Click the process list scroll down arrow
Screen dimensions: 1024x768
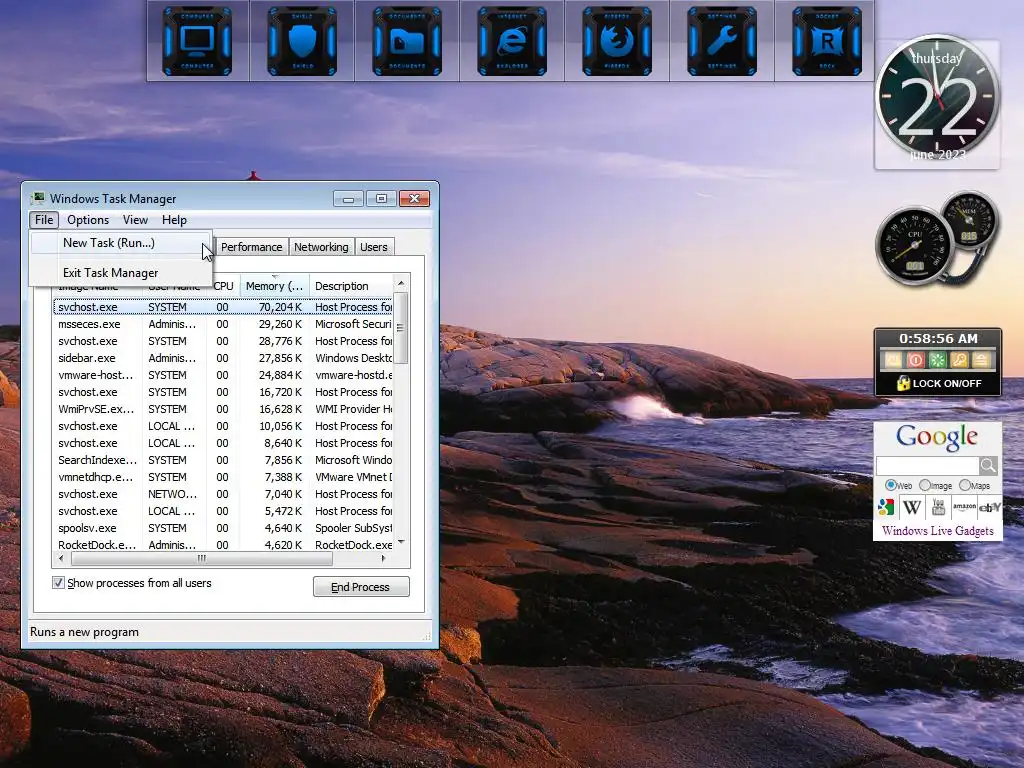[x=401, y=542]
